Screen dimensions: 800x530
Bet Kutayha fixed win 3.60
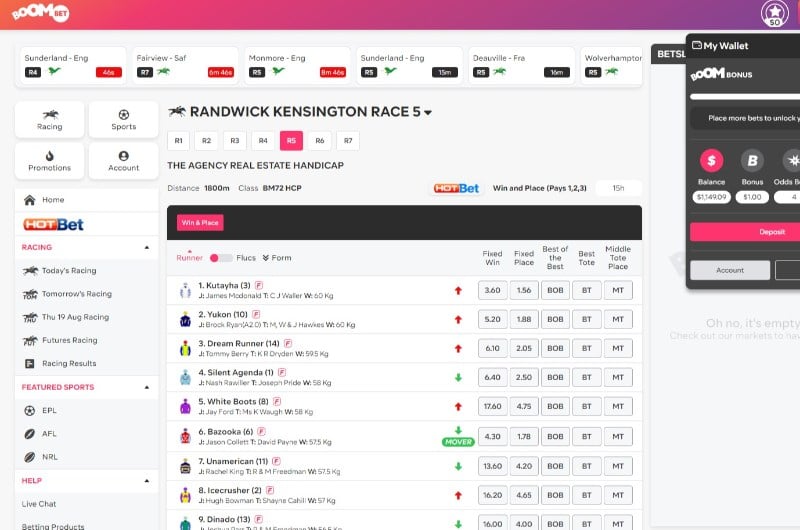click(x=492, y=290)
